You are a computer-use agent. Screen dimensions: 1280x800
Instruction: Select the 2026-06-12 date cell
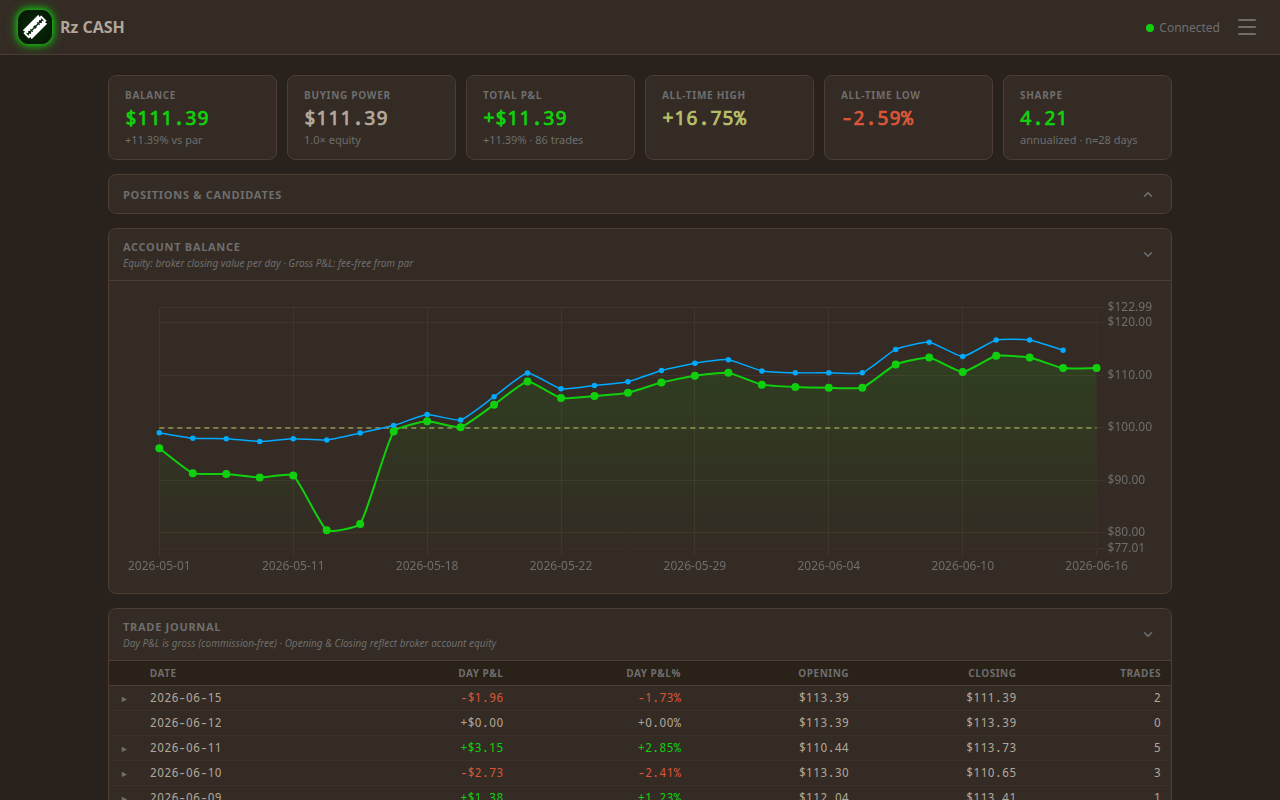(x=185, y=723)
